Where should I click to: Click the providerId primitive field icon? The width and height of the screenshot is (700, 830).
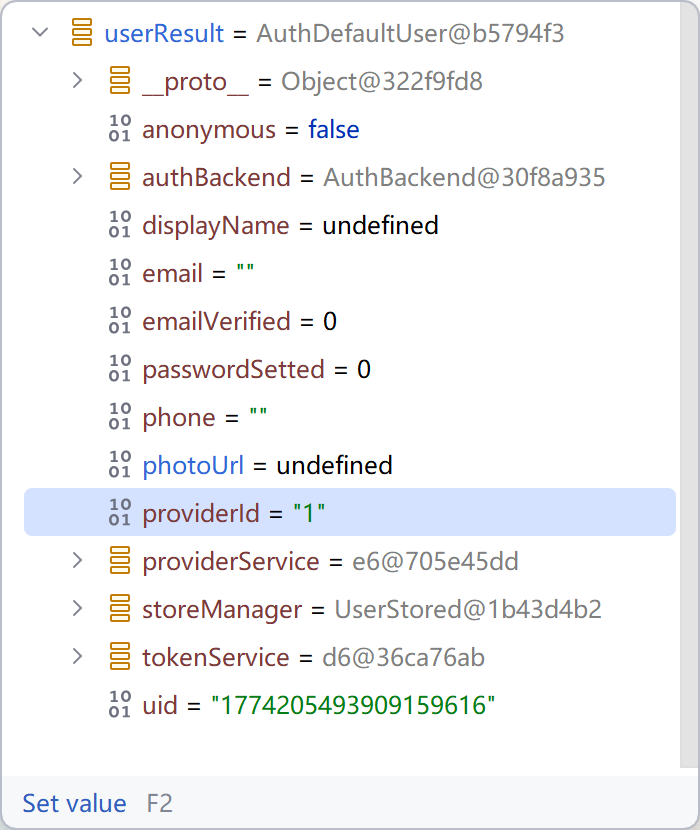click(x=120, y=513)
